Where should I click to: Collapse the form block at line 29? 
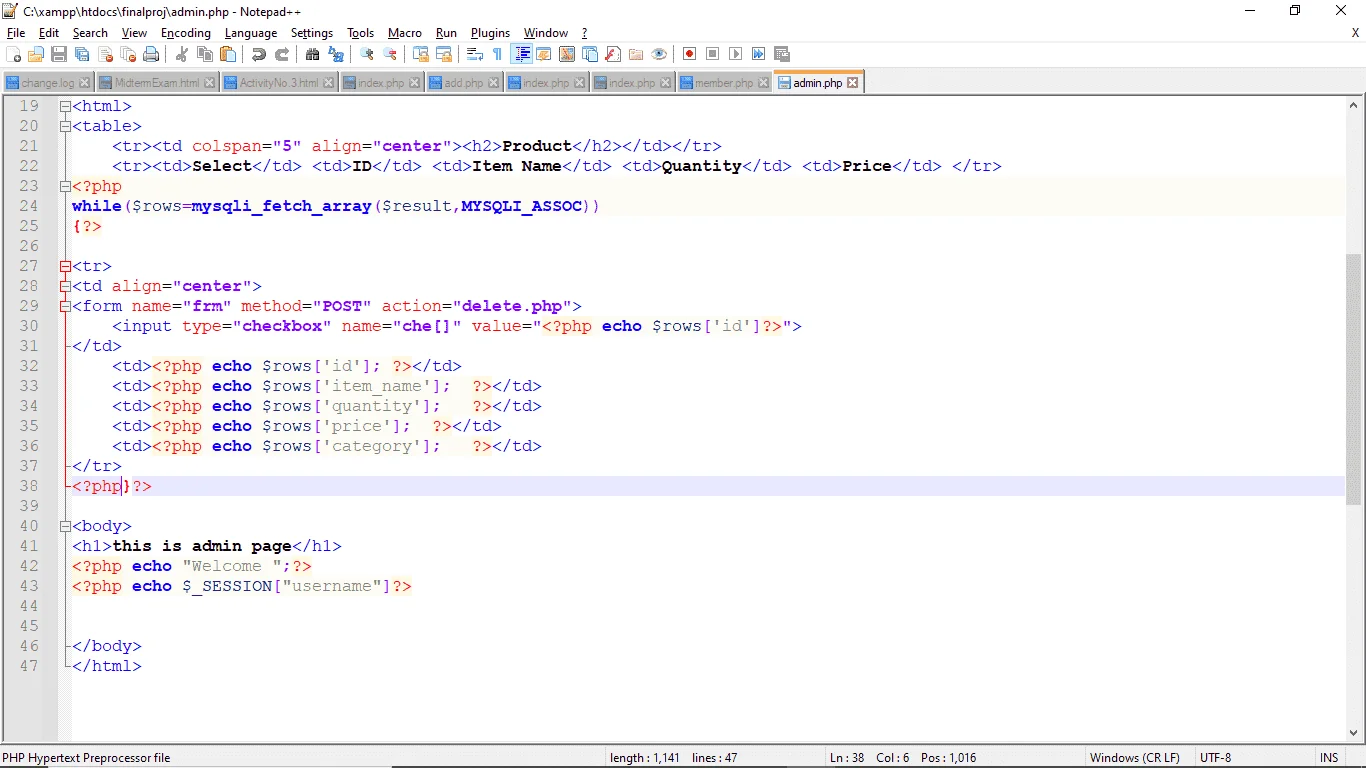coord(65,306)
